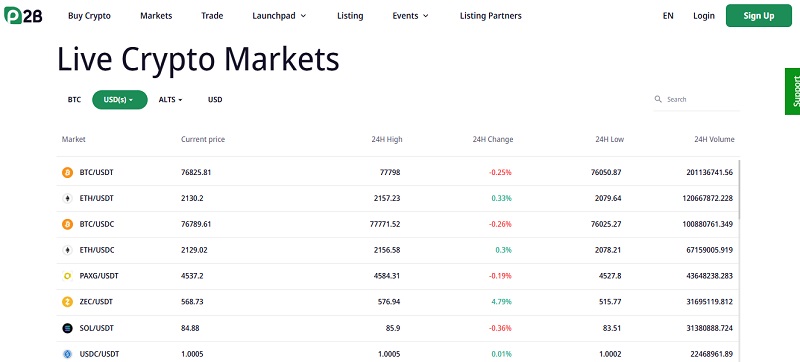Open the Events dropdown menu
Screen dimensions: 800x362
(x=410, y=16)
